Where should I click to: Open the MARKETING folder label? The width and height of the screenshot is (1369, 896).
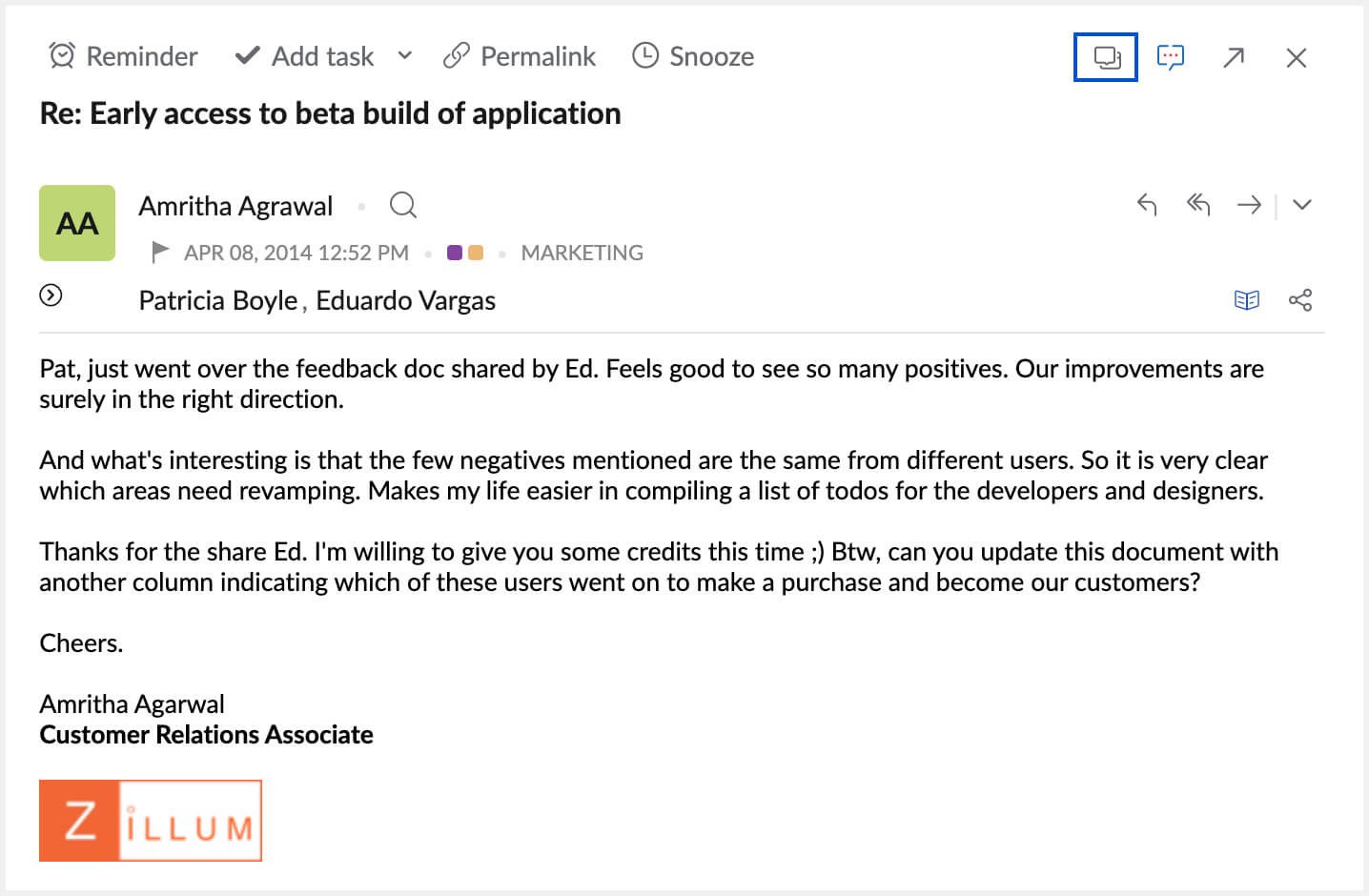click(582, 253)
